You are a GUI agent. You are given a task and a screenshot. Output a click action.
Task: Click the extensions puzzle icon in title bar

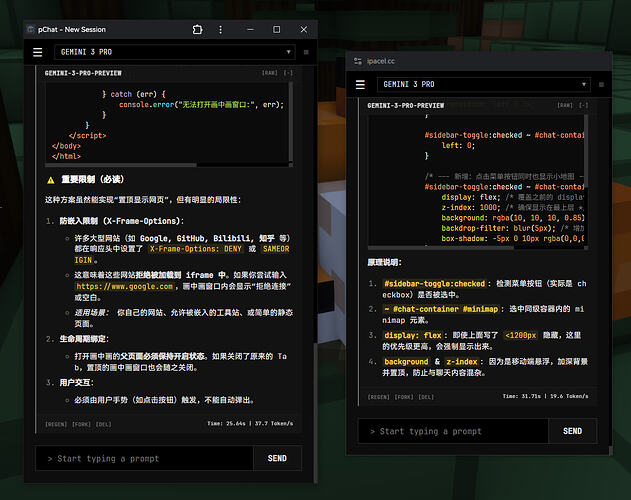[x=197, y=29]
